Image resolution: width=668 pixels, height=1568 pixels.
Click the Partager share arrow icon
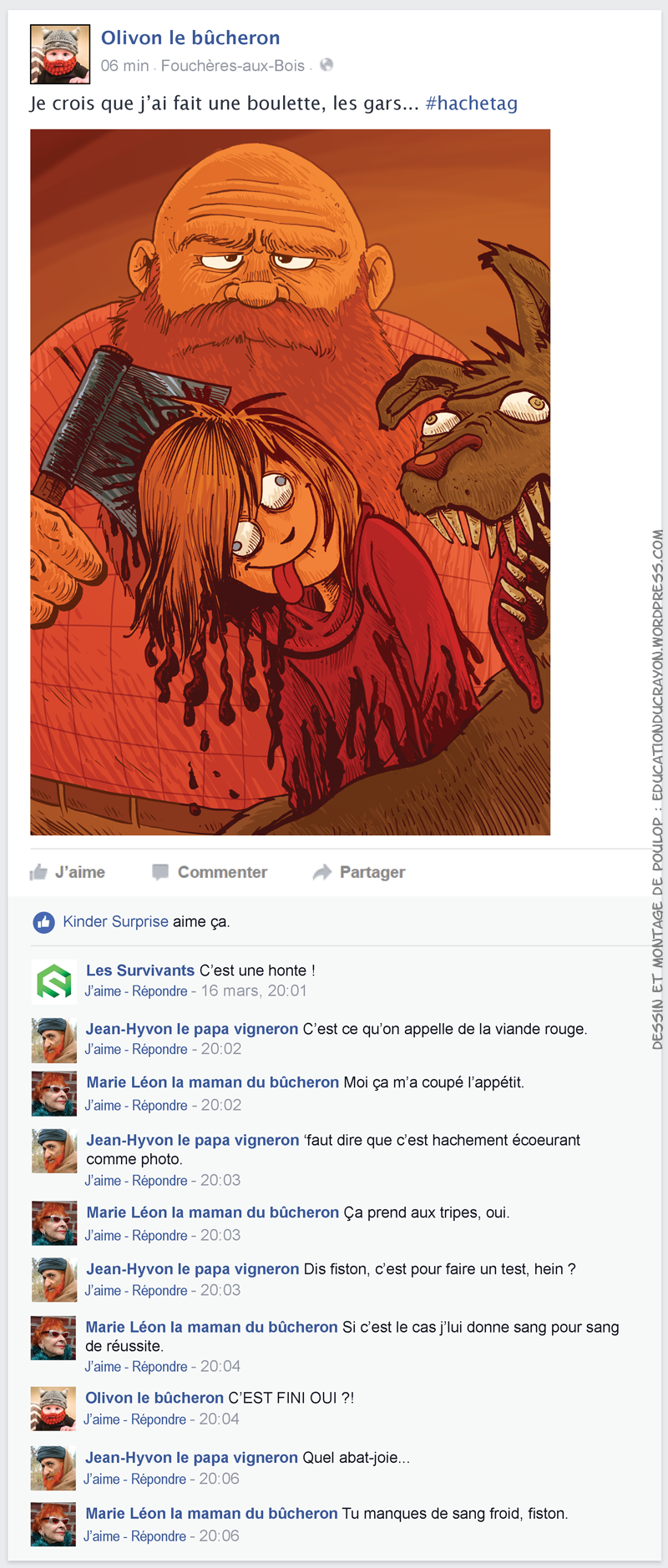(x=322, y=872)
